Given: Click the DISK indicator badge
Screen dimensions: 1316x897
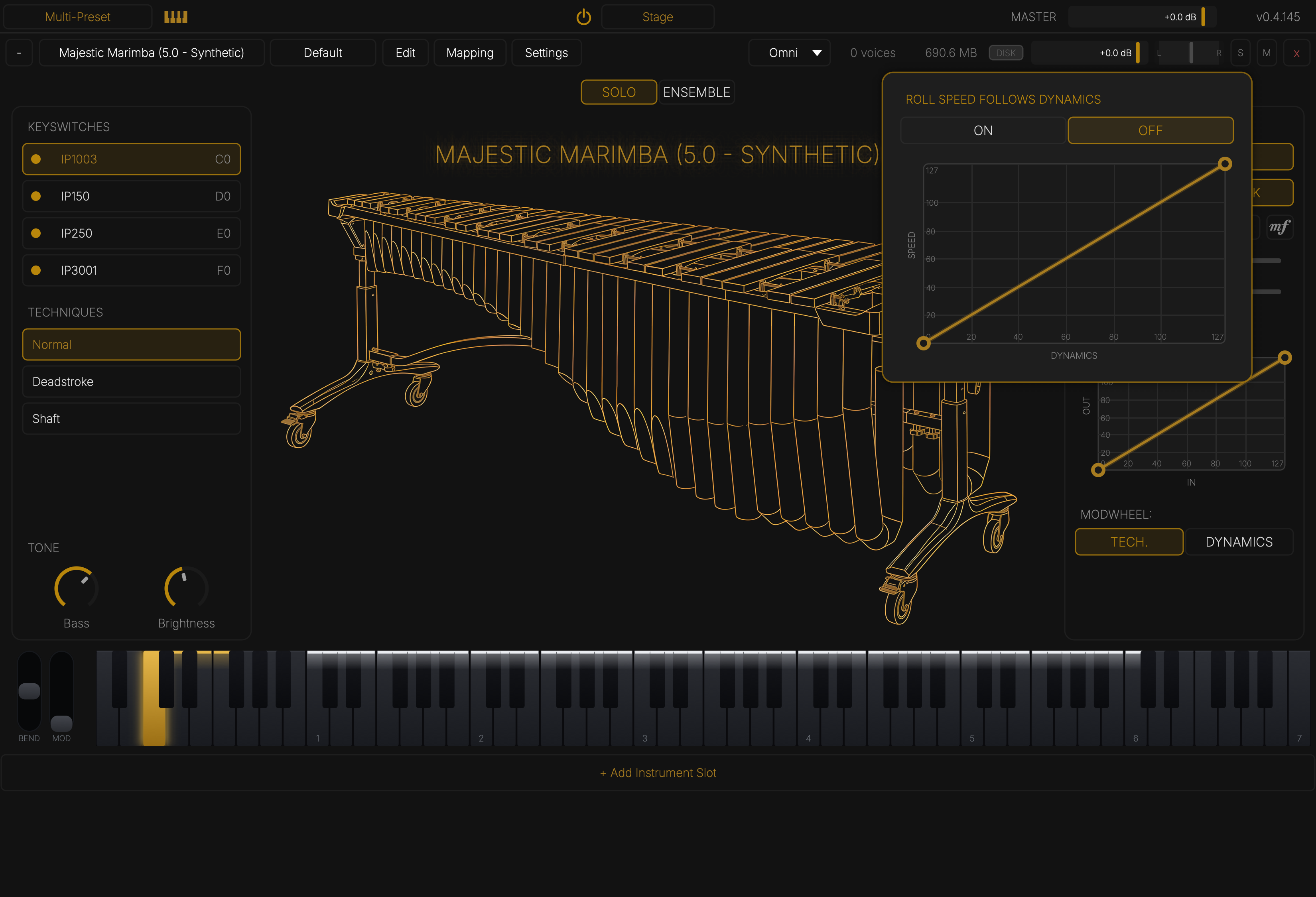Looking at the screenshot, I should (1006, 53).
